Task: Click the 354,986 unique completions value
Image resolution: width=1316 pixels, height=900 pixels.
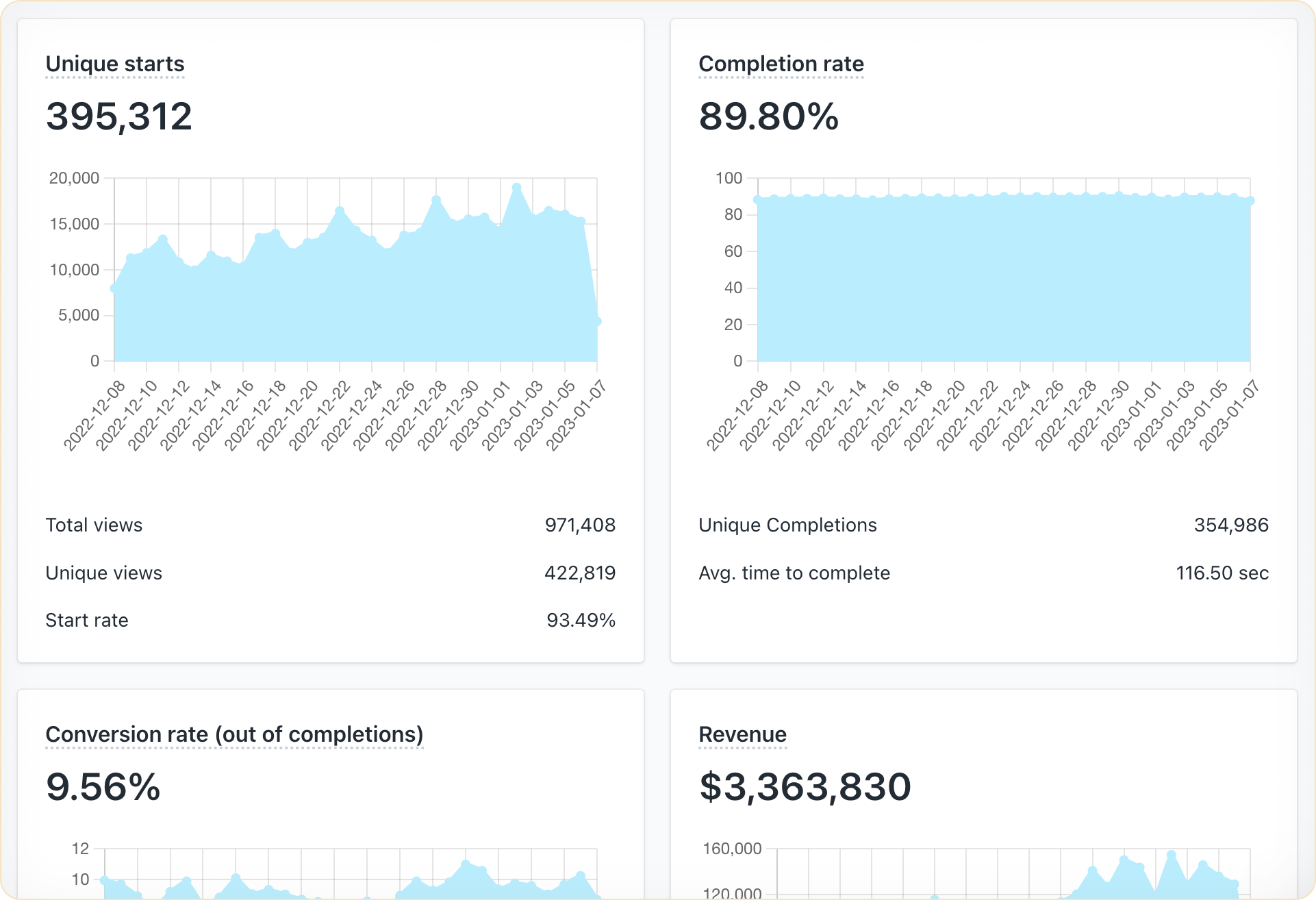Action: coord(1231,525)
